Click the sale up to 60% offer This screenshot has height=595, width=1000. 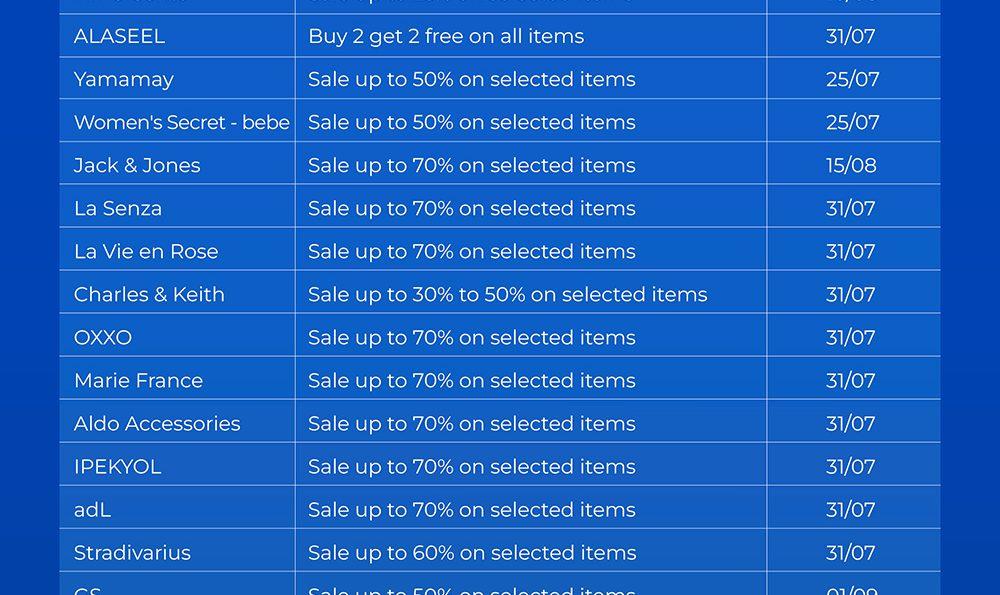[471, 553]
